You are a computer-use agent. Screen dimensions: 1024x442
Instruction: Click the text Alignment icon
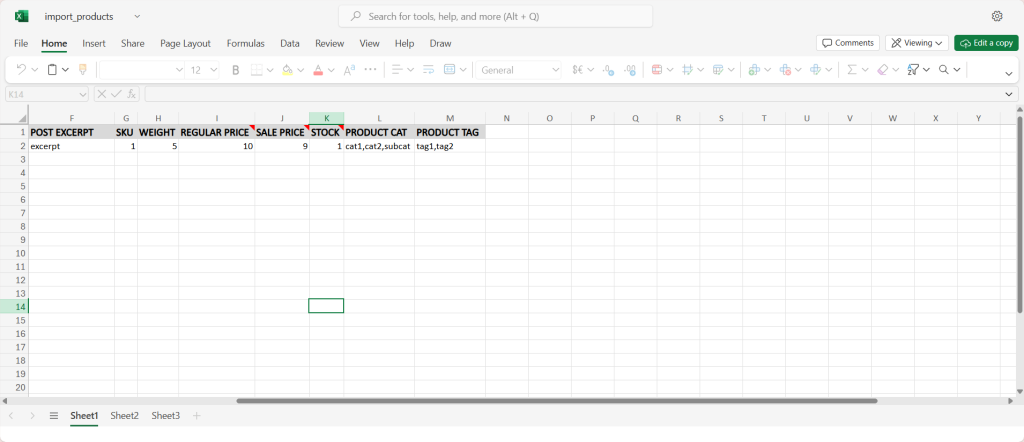pos(396,70)
